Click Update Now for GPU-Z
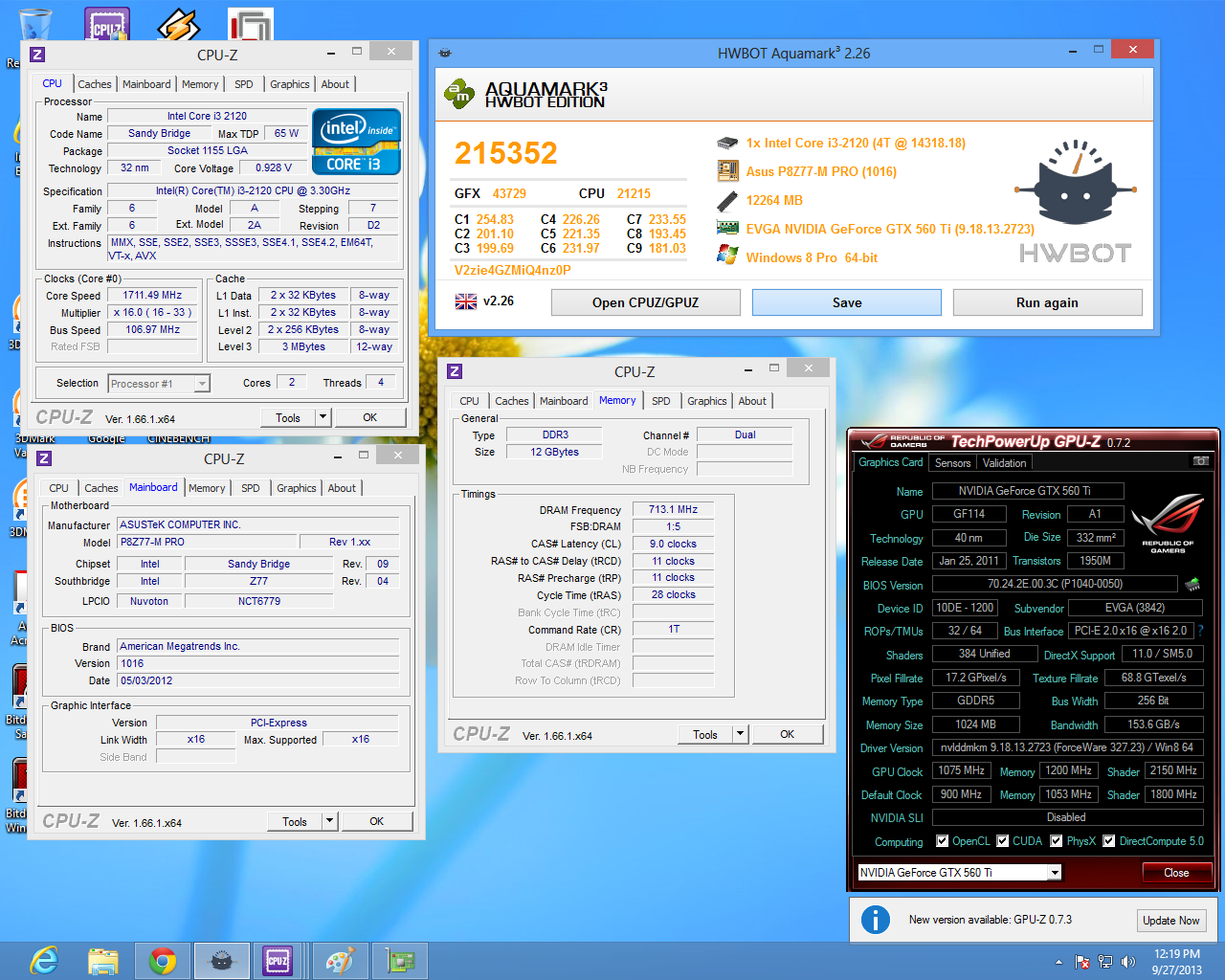The image size is (1225, 980). tap(1171, 921)
